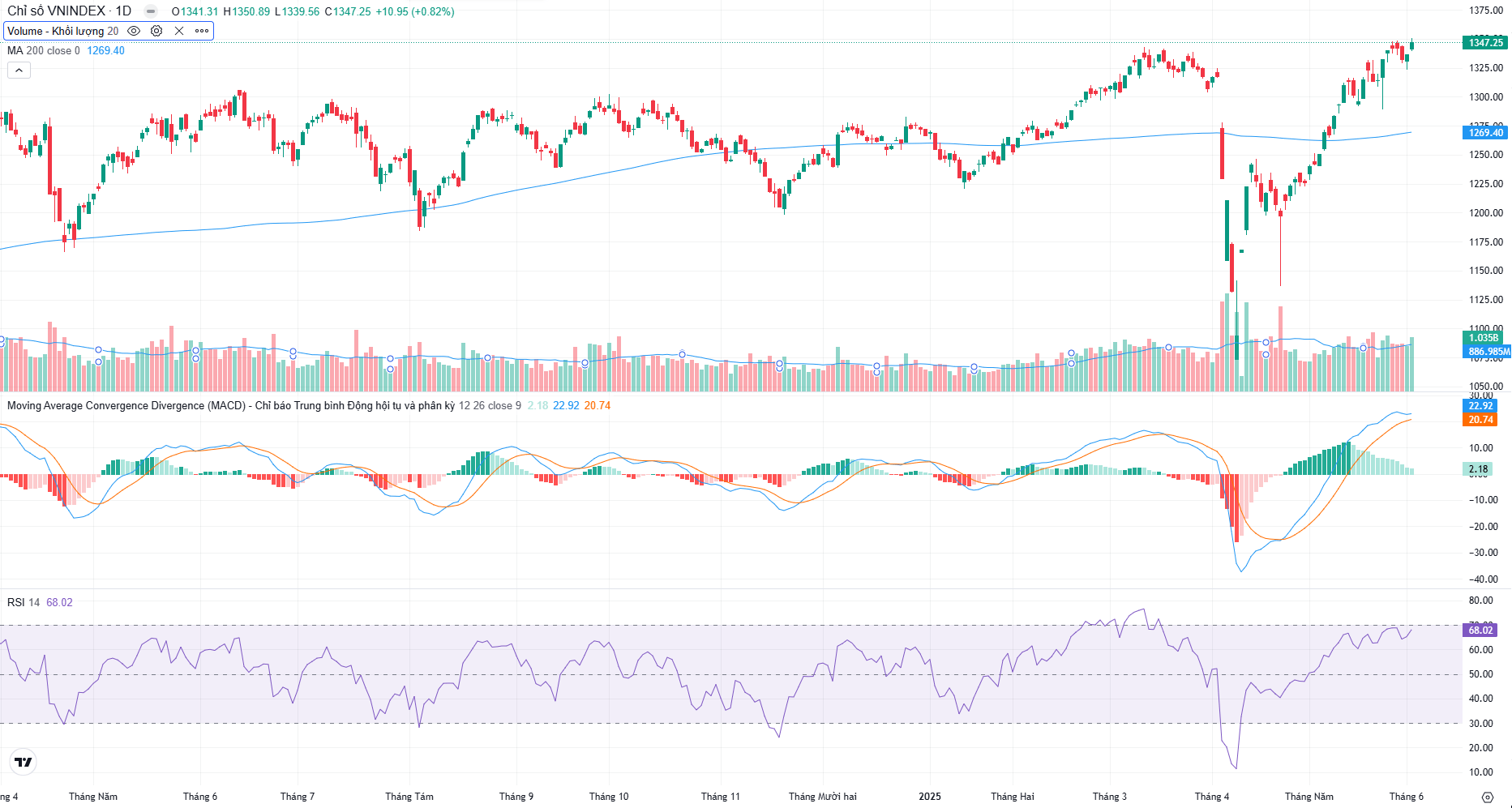Screen dimensions: 1512x808
Task: Click the Tháng 9 time axis label
Action: click(x=516, y=797)
